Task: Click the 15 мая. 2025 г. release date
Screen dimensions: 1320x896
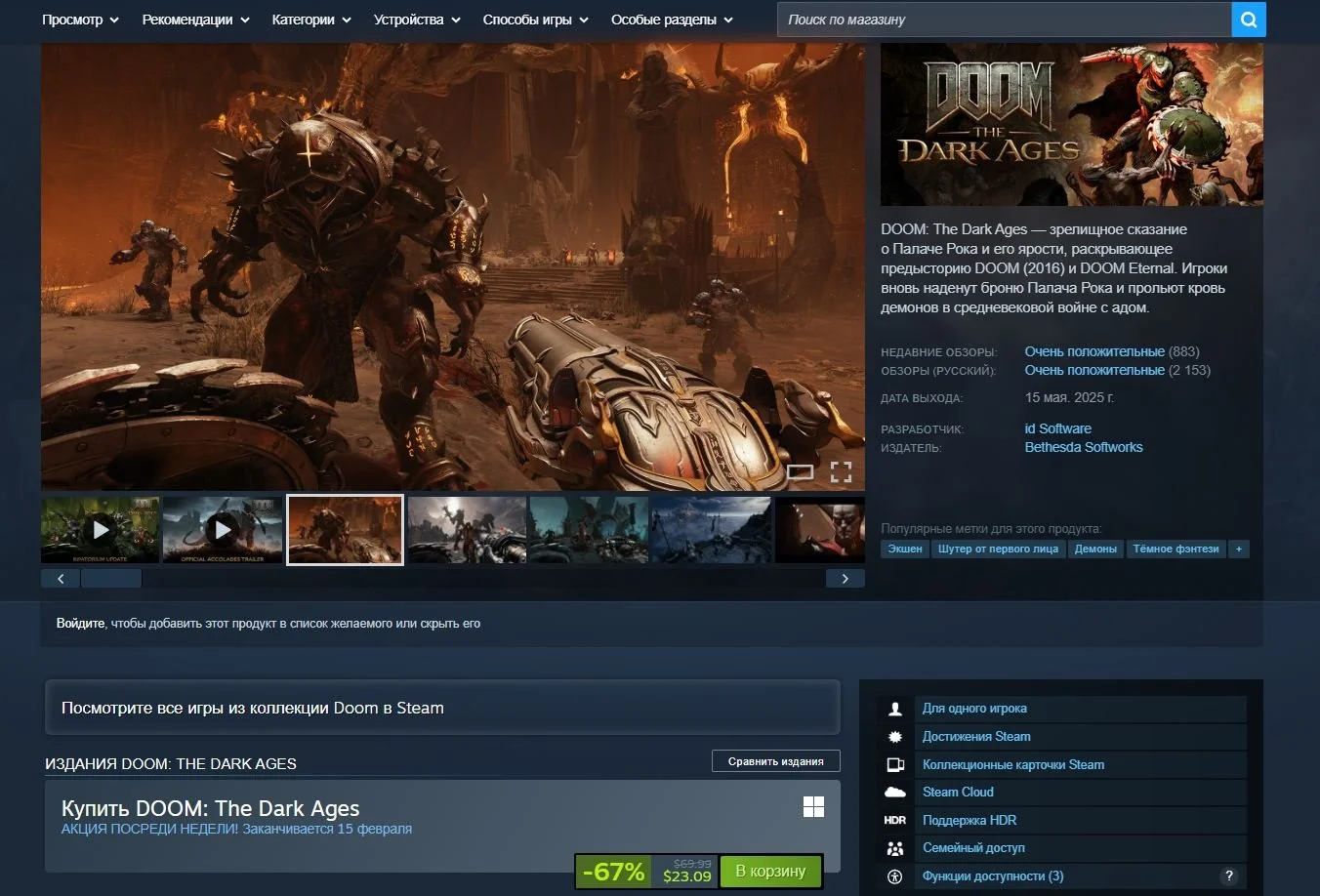Action: click(1069, 397)
